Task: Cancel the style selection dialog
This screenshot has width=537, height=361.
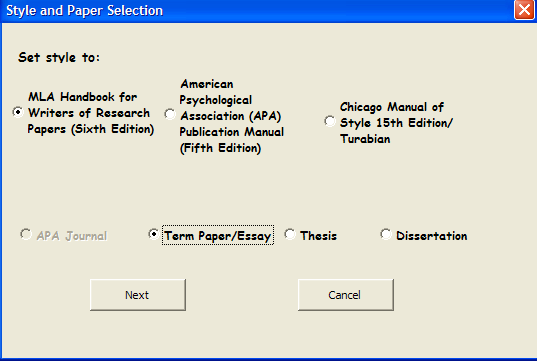Action: click(346, 295)
